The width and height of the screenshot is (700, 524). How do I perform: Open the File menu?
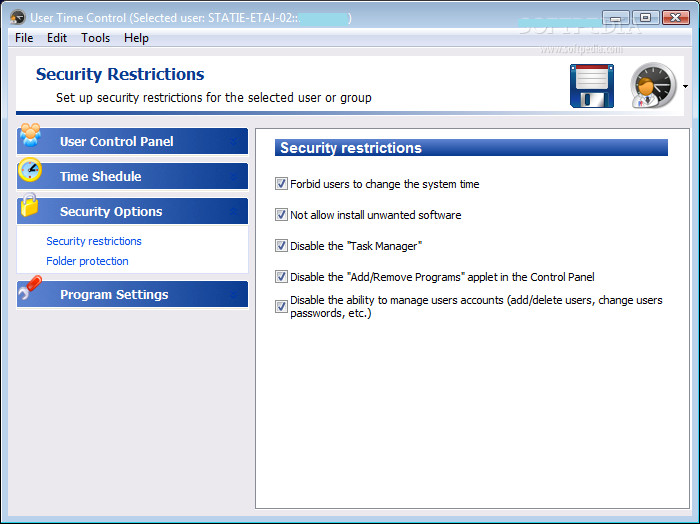click(x=24, y=38)
